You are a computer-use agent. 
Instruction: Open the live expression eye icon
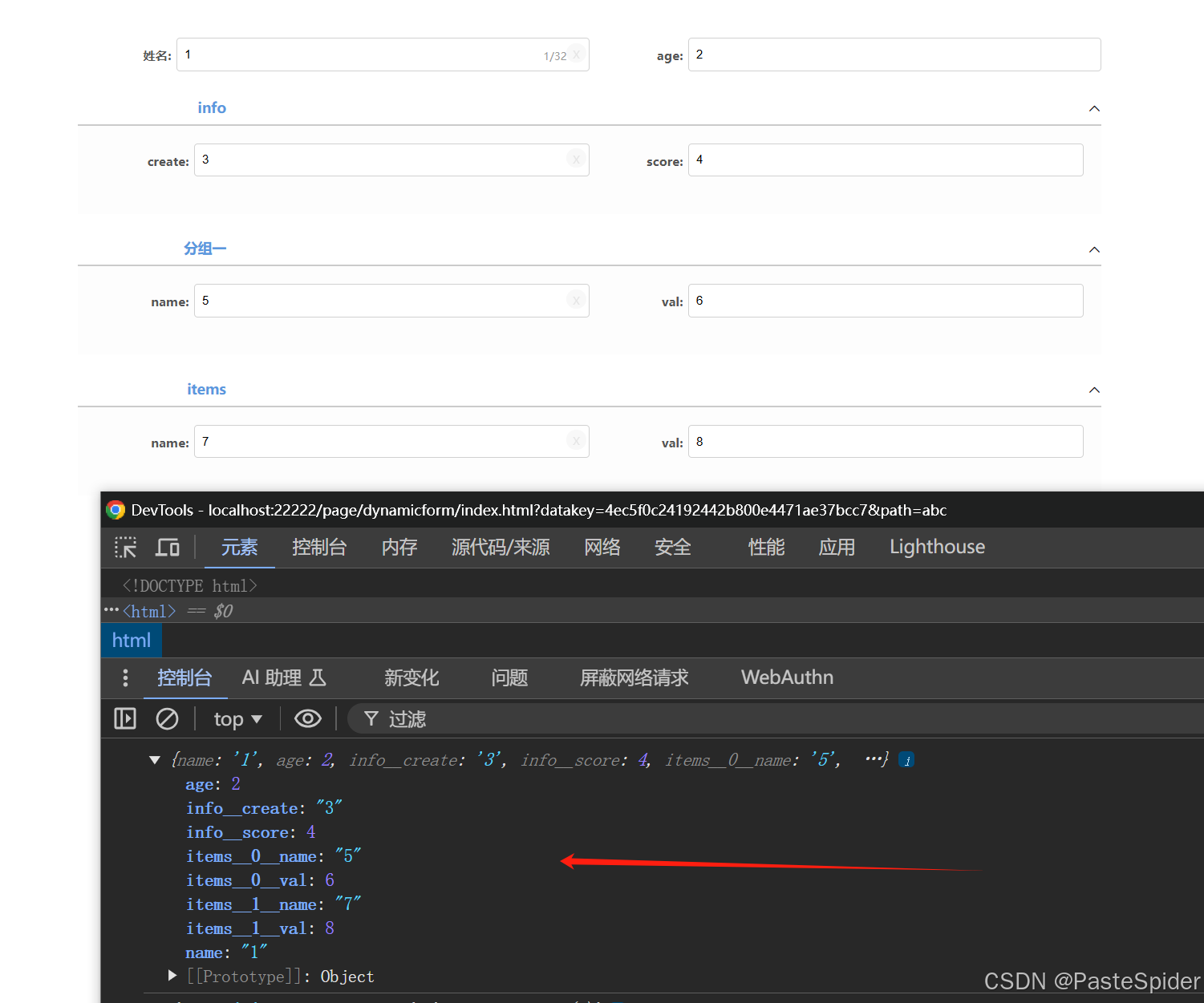(x=307, y=719)
